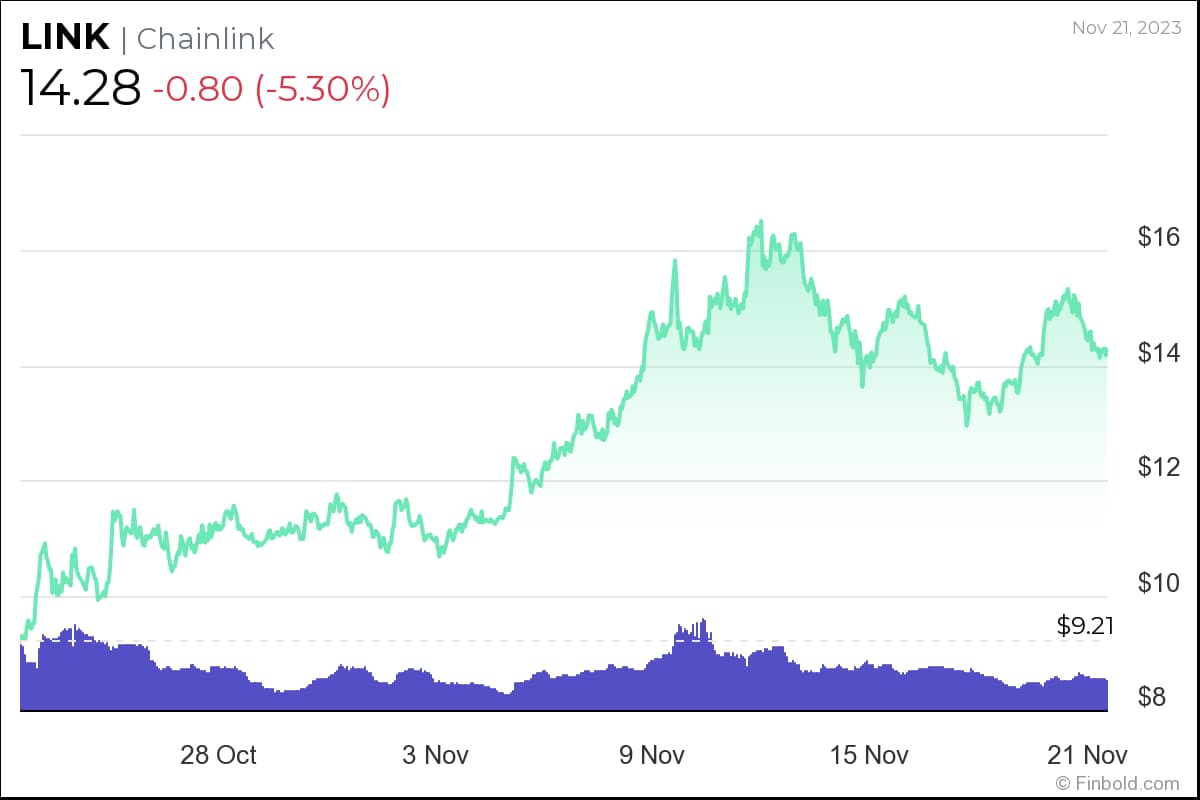Select the $12 price axis label
This screenshot has height=800, width=1200.
coord(1158,468)
